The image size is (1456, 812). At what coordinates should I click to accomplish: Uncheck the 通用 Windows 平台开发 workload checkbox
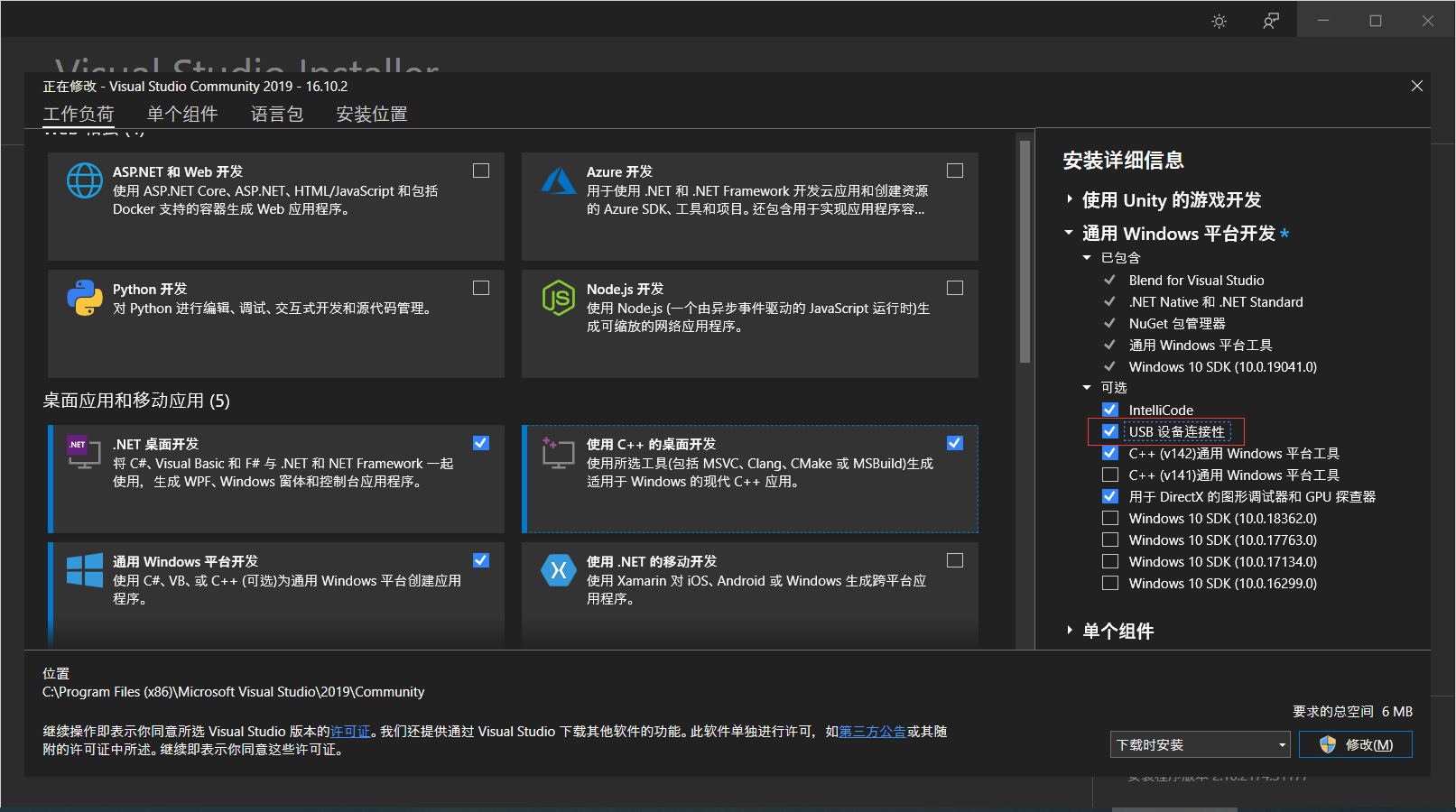481,560
